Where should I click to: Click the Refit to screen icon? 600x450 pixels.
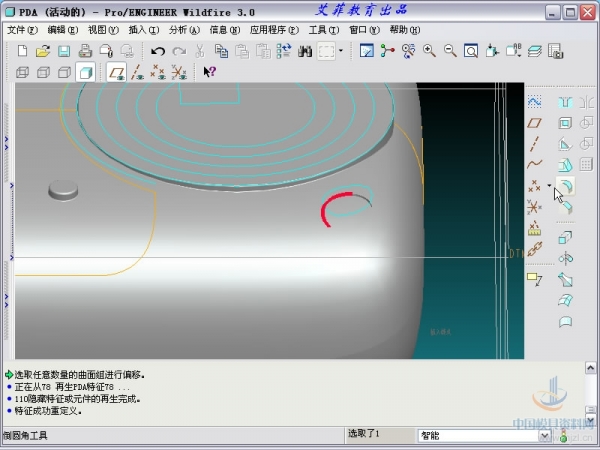tap(471, 51)
